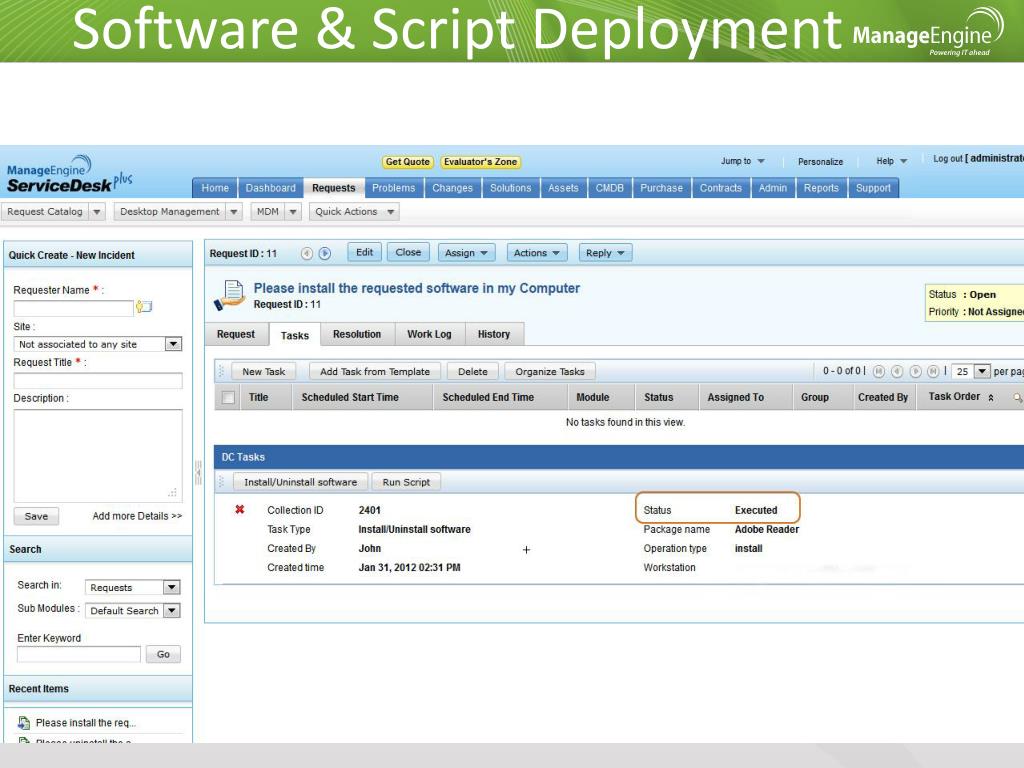
Task: Click the request document icon beside title
Action: (230, 294)
